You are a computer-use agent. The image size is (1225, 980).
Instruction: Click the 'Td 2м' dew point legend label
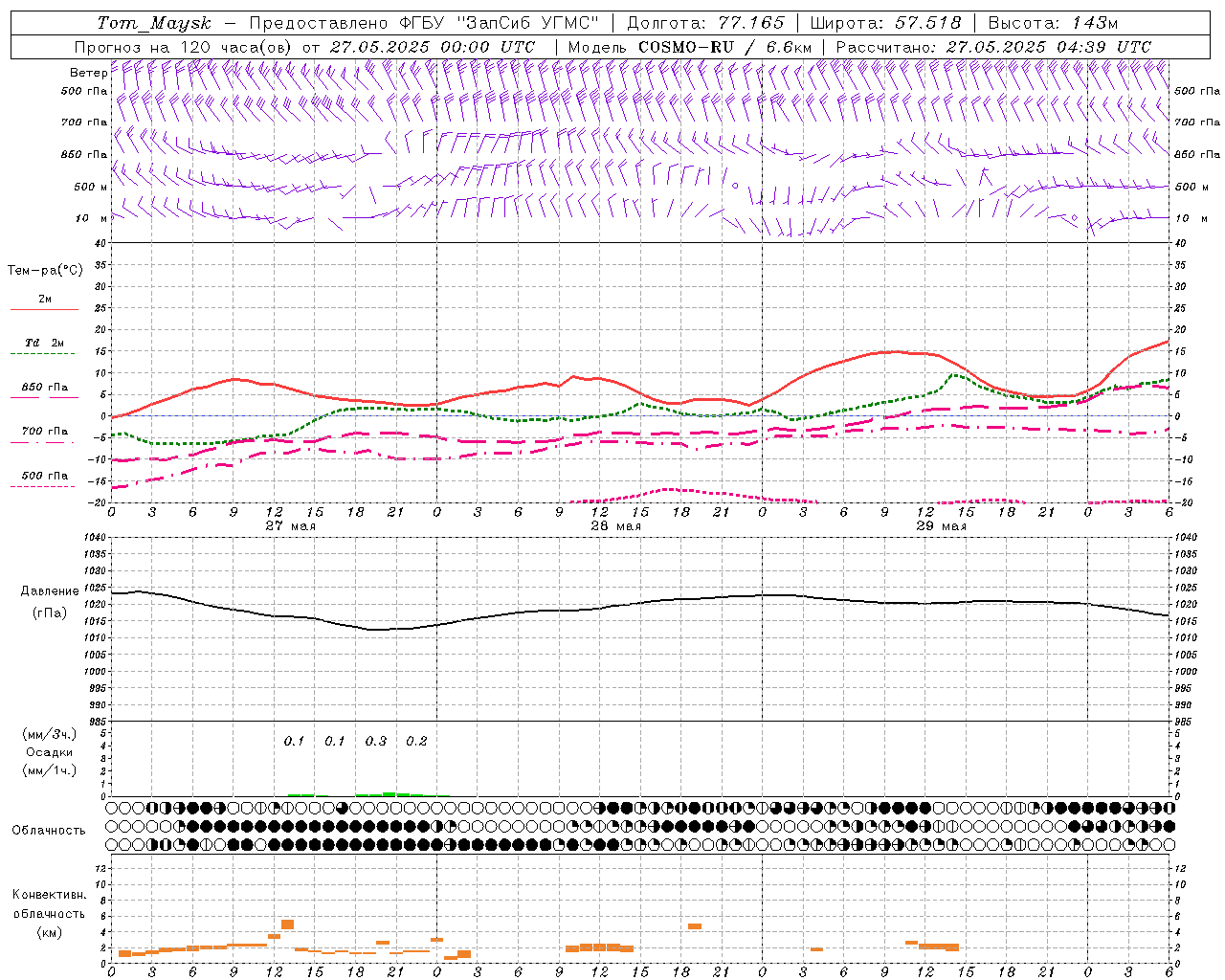coord(44,343)
